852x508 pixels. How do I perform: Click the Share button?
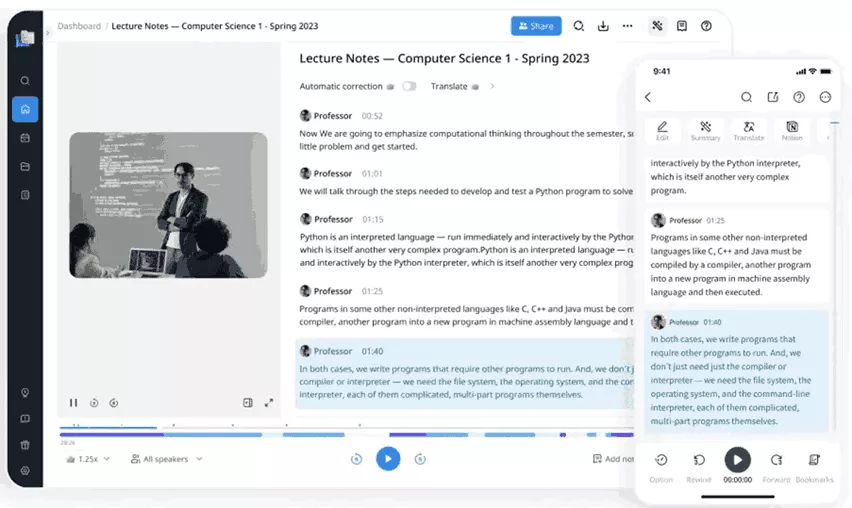click(536, 26)
